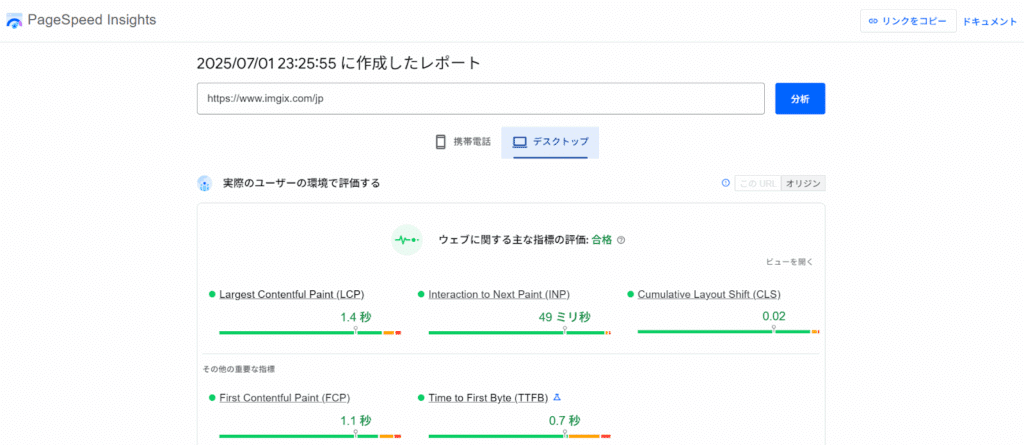The height and width of the screenshot is (445, 1024).
Task: Click the URL input field
Action: pyautogui.click(x=482, y=99)
